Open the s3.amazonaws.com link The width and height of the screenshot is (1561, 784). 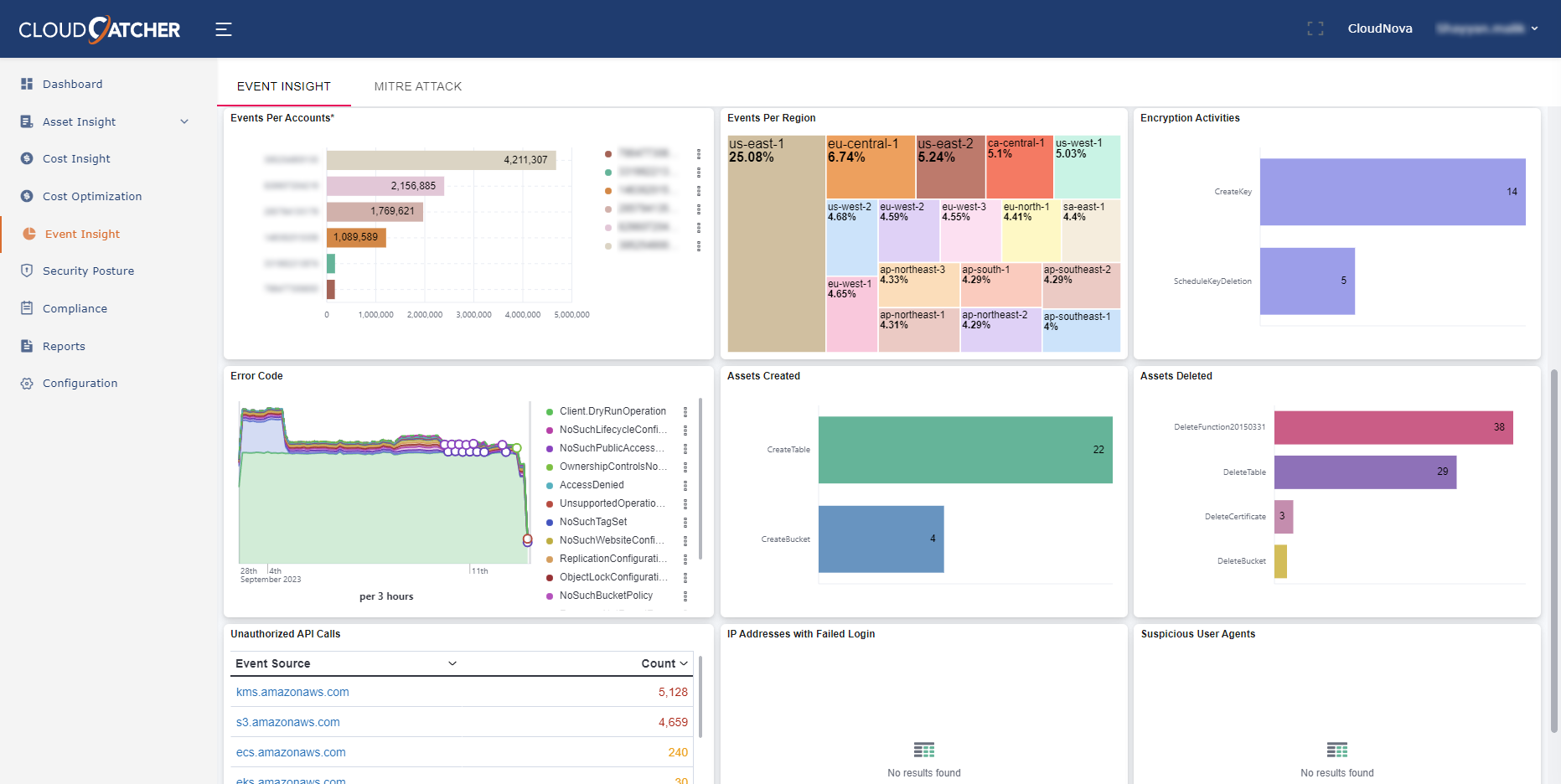(x=287, y=722)
